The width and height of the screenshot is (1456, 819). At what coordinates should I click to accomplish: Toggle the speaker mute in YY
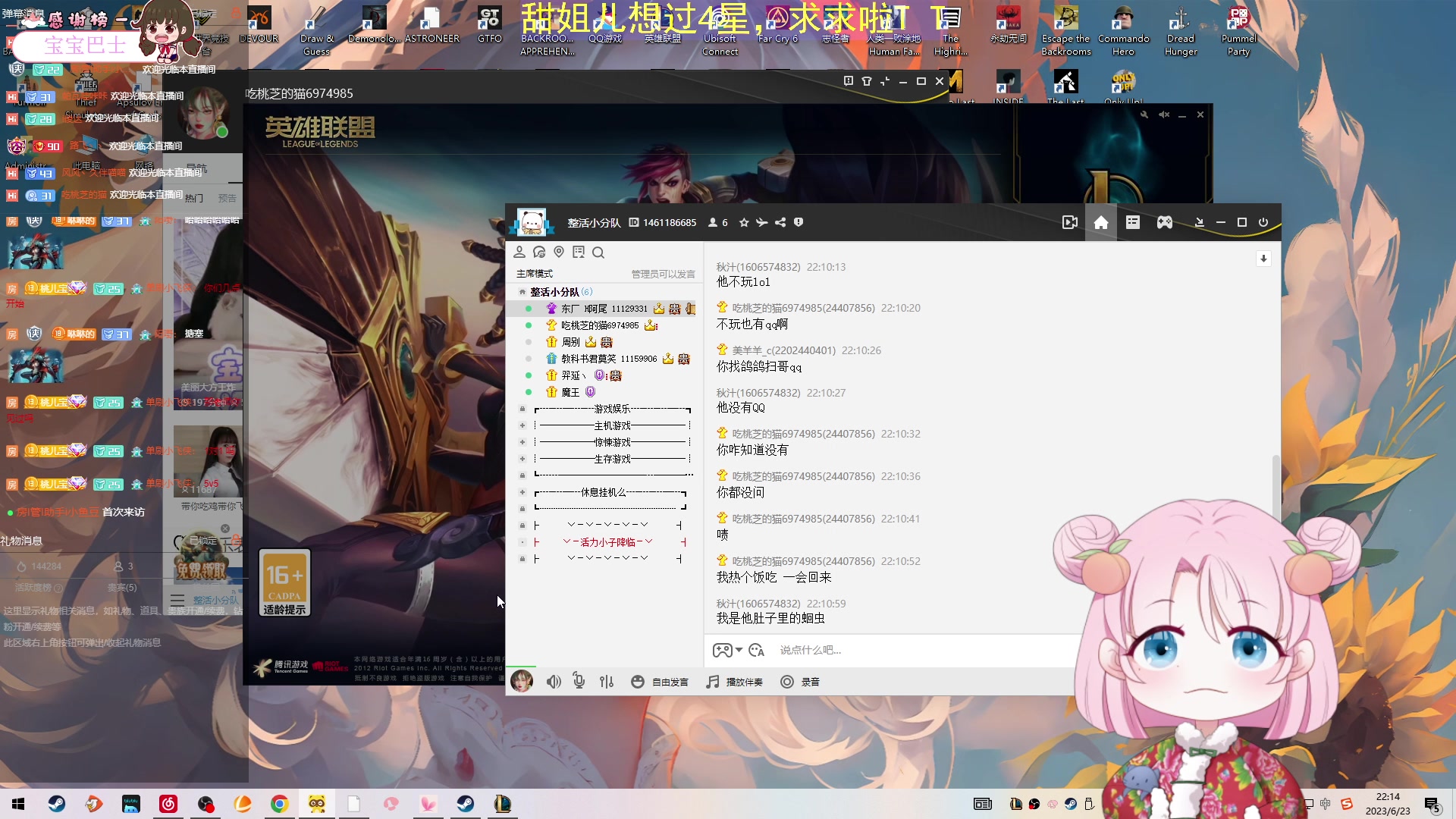554,682
